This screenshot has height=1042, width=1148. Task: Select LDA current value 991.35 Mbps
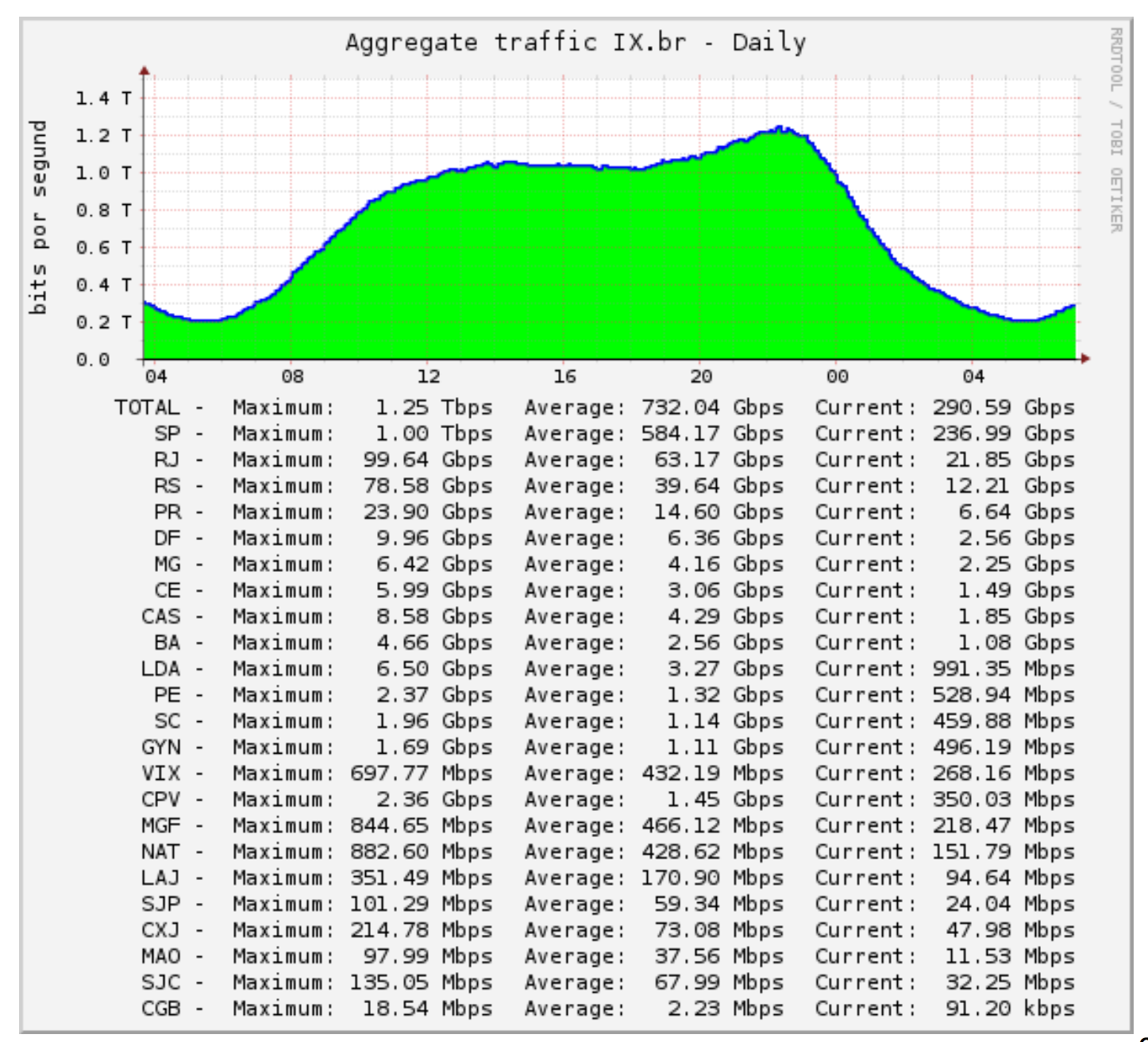click(1003, 669)
